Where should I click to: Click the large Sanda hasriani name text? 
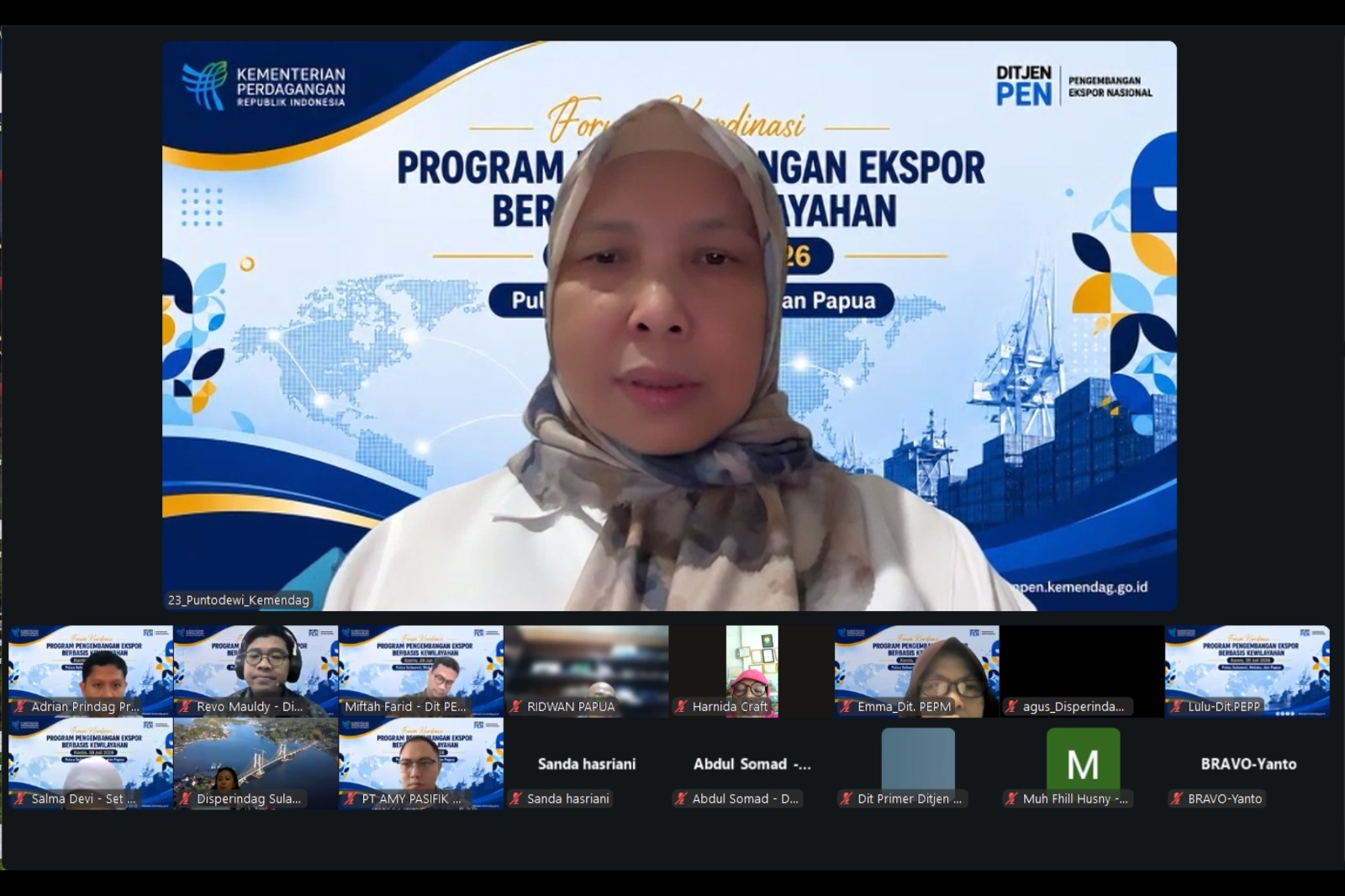click(x=587, y=764)
